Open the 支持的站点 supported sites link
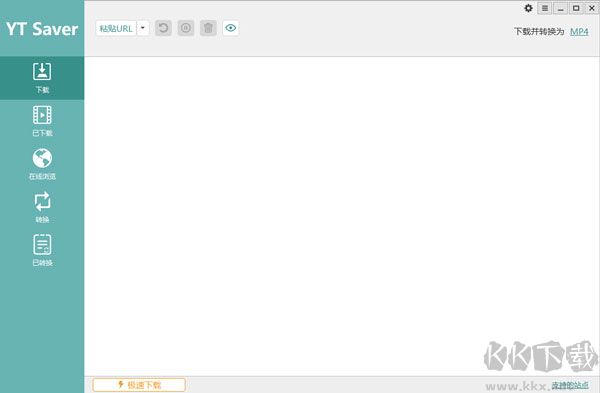600x393 pixels. [570, 385]
